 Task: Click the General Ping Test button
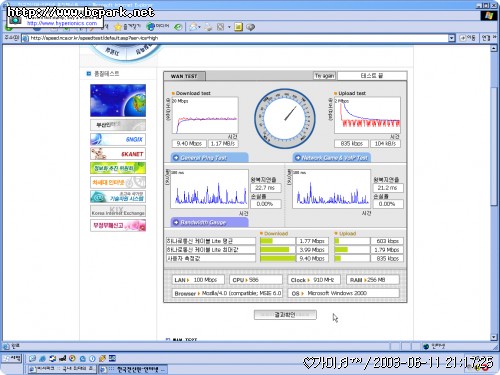[210, 158]
